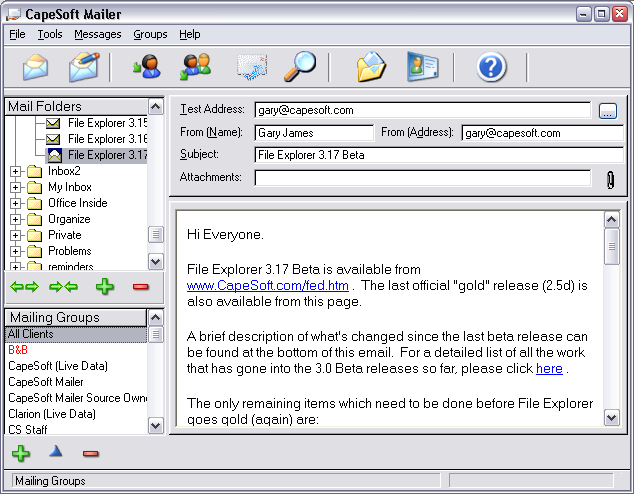The image size is (635, 494).
Task: Click red minus under Mail Folders
Action: click(x=141, y=287)
